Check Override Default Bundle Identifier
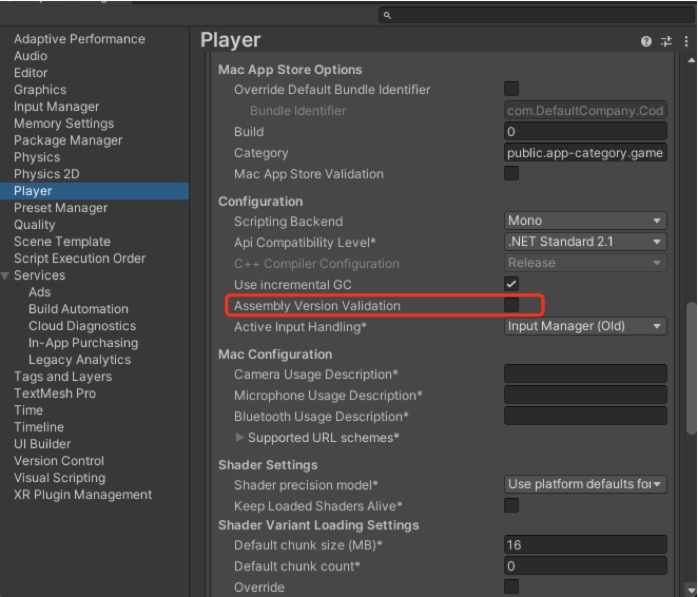Image resolution: width=698 pixels, height=597 pixels. [x=512, y=90]
